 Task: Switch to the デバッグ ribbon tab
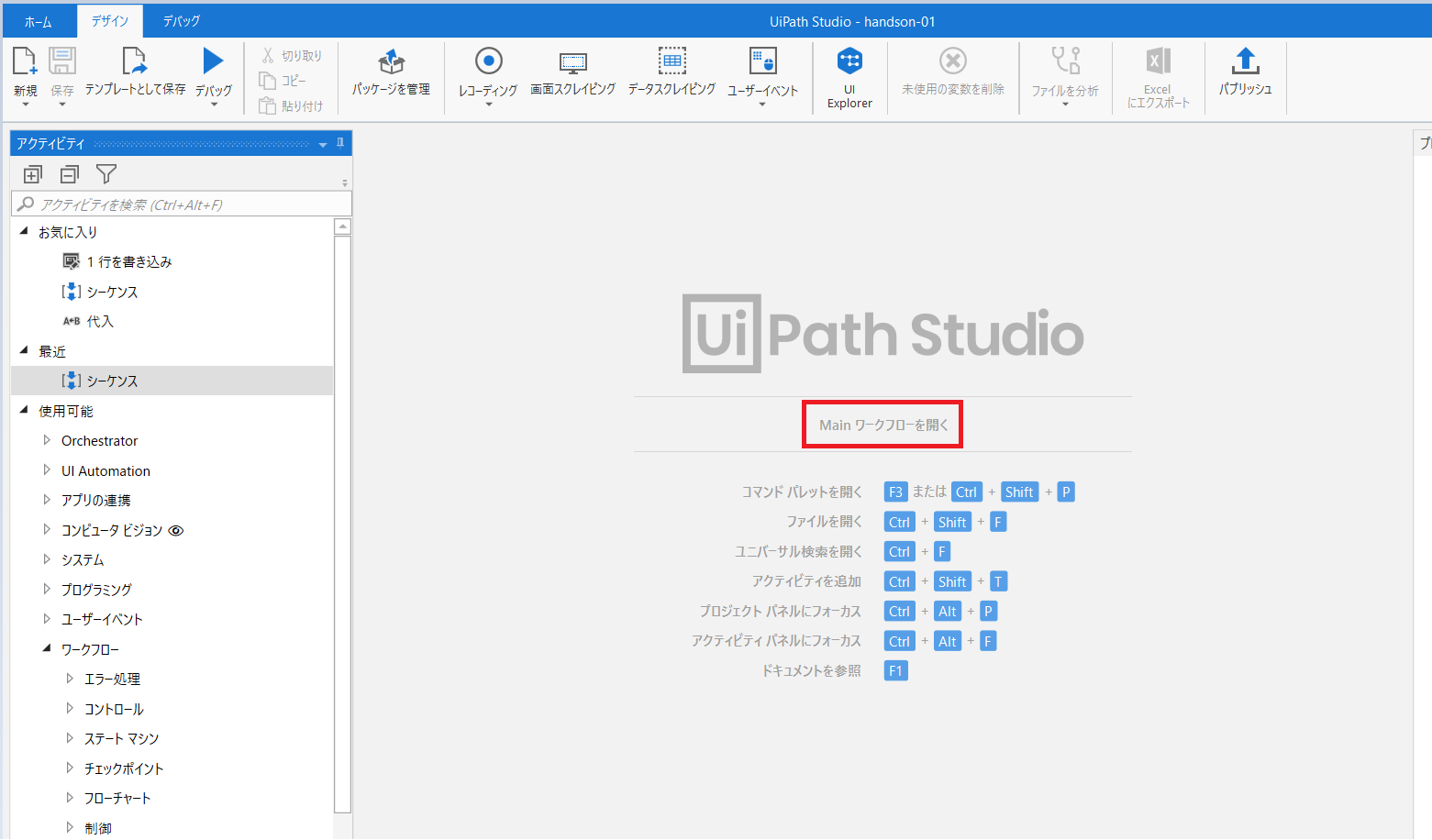(182, 21)
